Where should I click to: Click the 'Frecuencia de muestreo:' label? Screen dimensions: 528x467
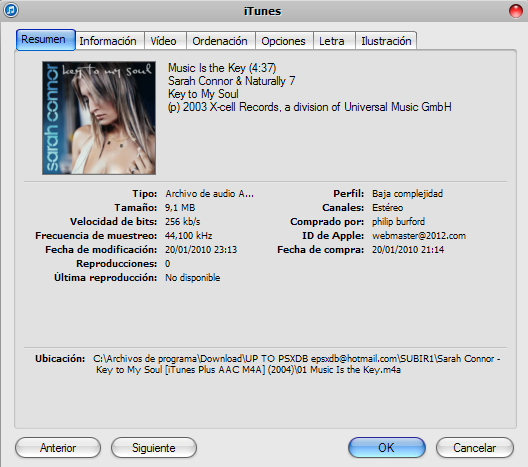[x=96, y=236]
